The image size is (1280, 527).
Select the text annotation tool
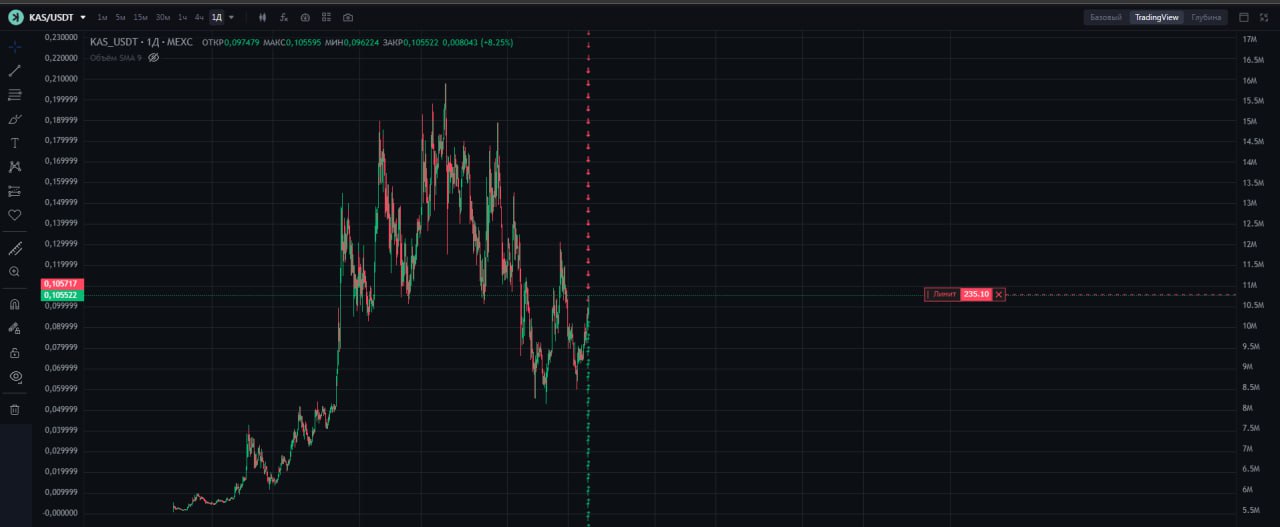[x=14, y=143]
